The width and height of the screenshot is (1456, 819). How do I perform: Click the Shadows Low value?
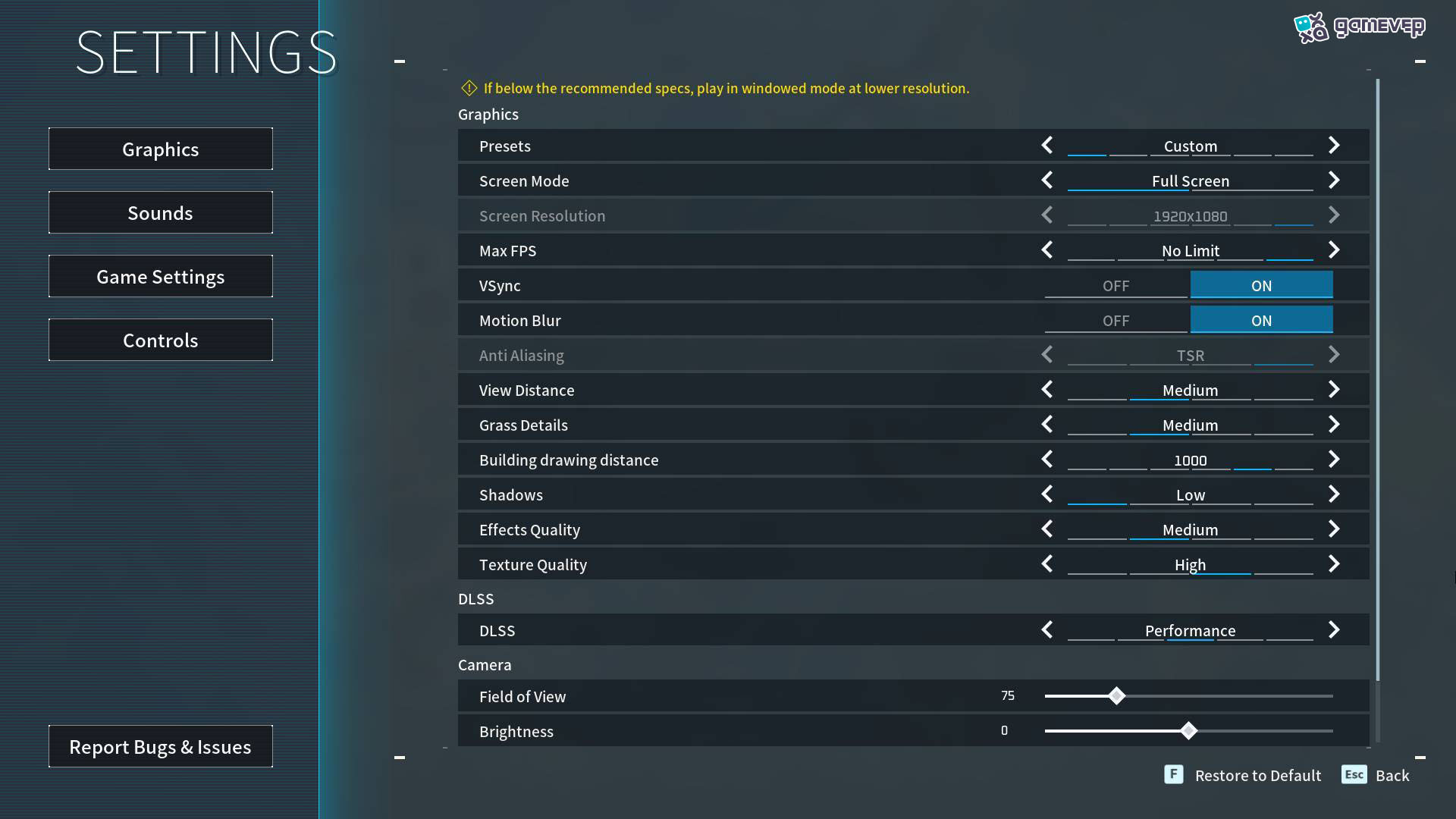[x=1191, y=494]
